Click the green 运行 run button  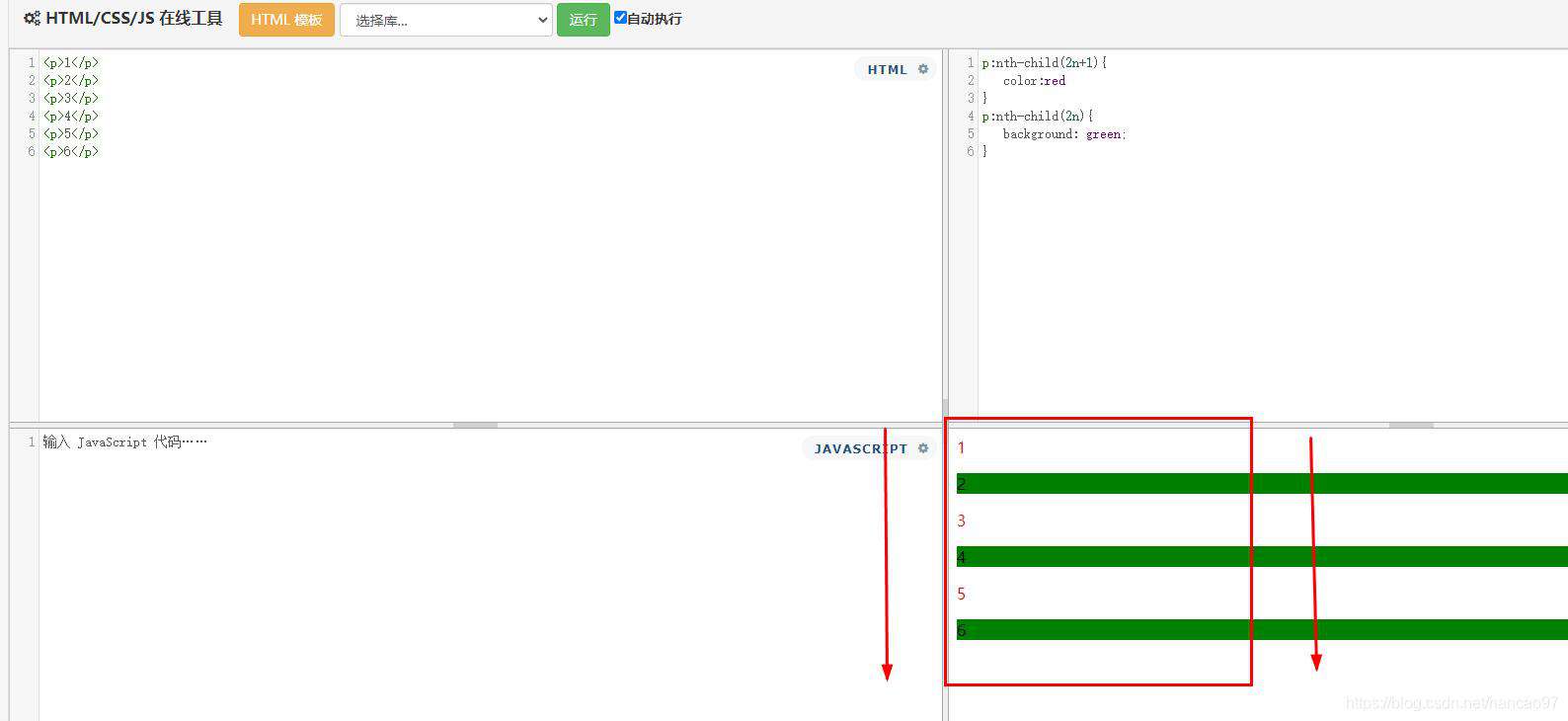tap(584, 20)
